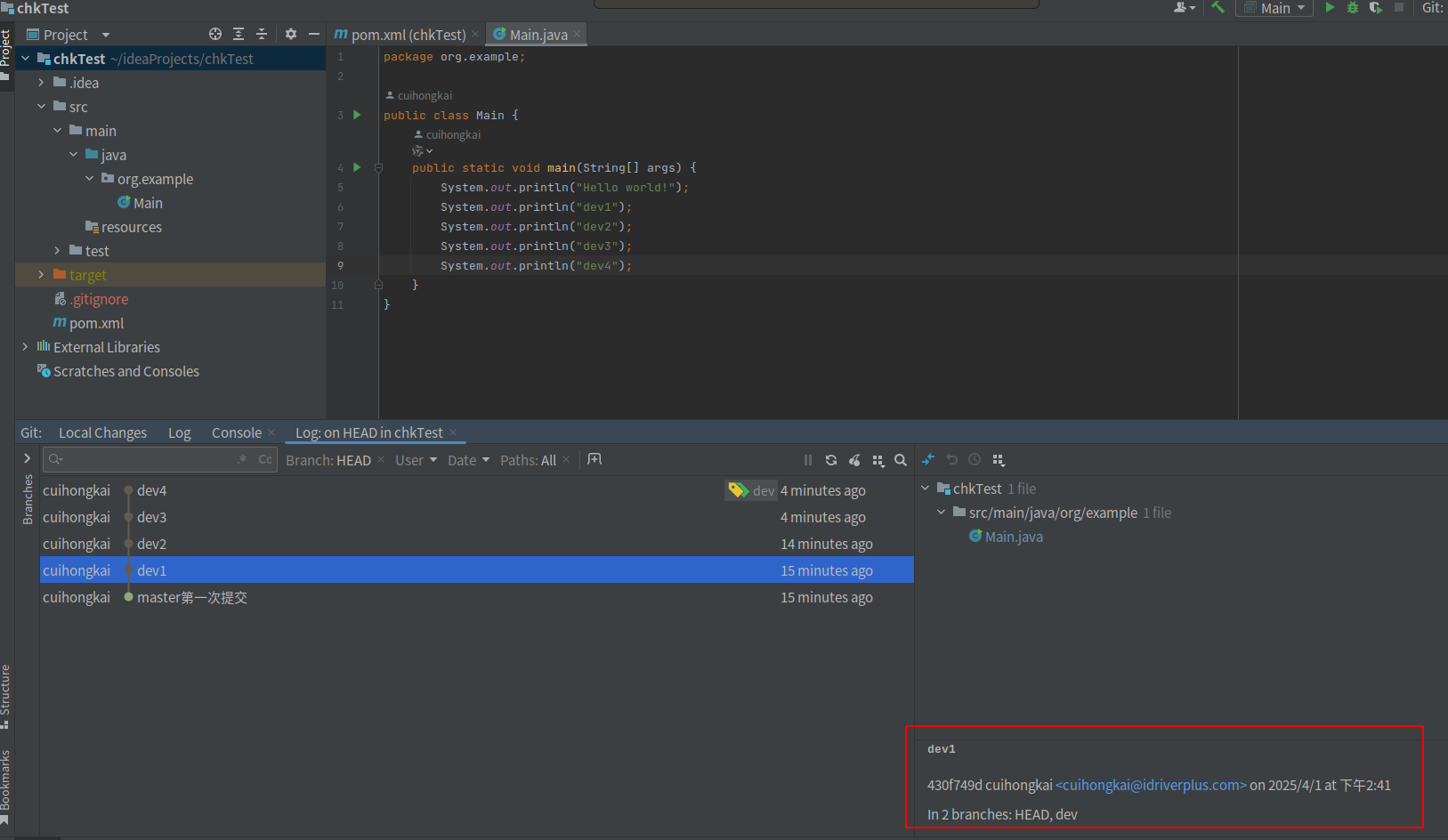The image size is (1448, 840).
Task: Select Opened File in Project panel
Action: point(215,34)
